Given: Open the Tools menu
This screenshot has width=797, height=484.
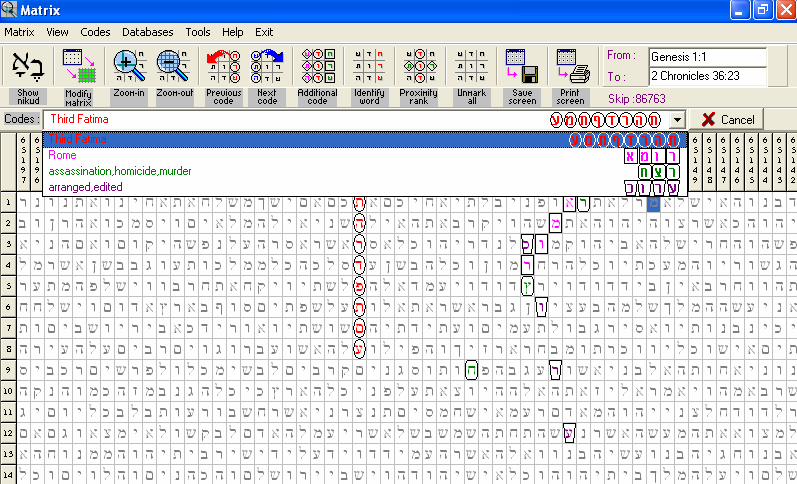Looking at the screenshot, I should pos(197,32).
